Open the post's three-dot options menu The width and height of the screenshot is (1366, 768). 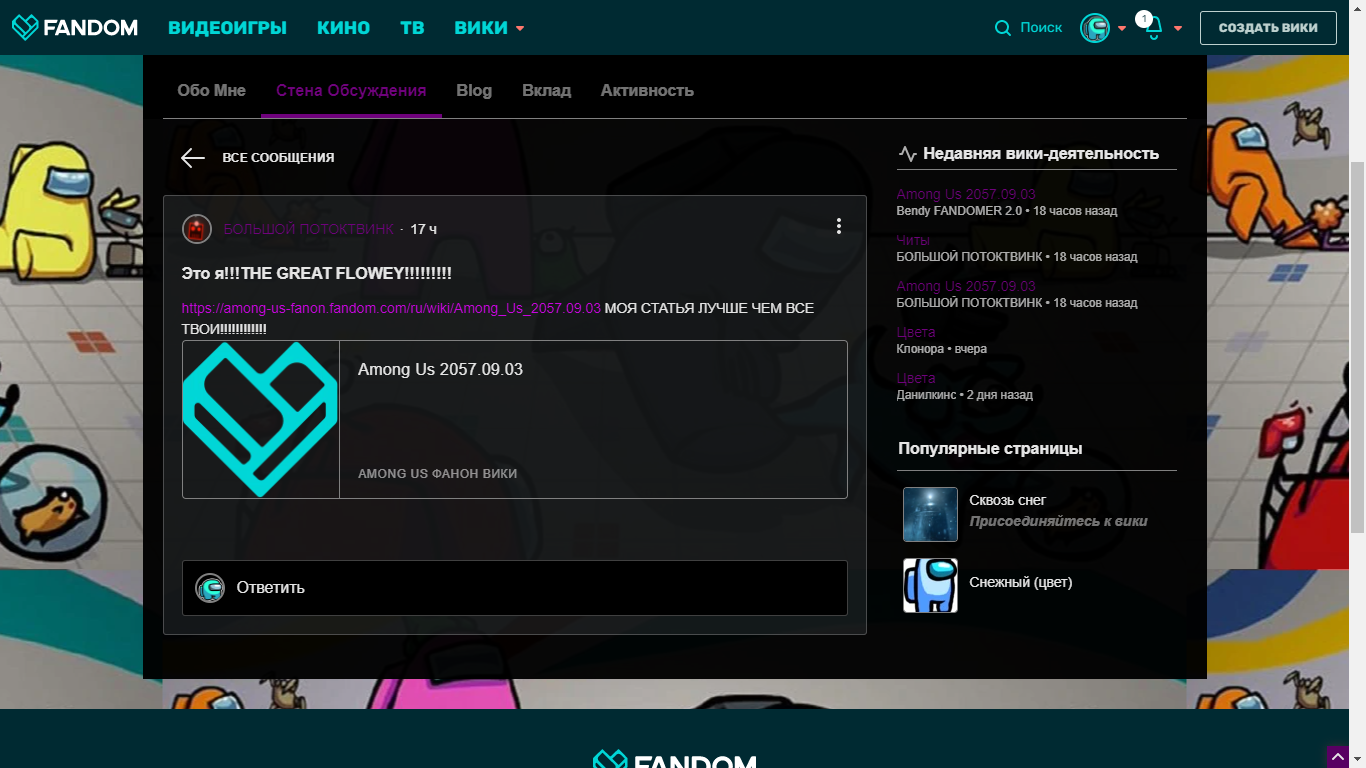(x=839, y=226)
